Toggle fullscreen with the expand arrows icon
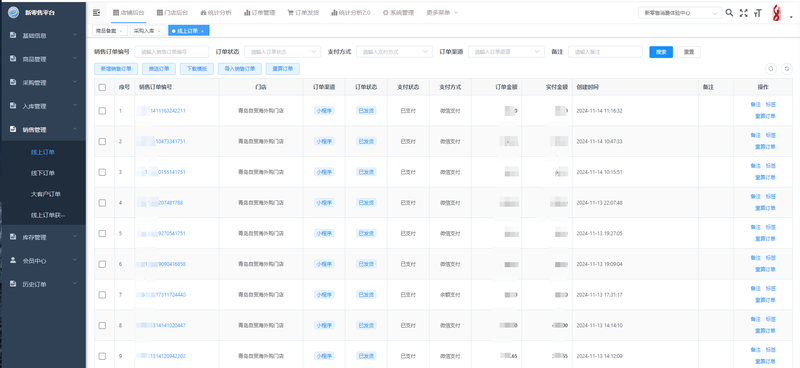The height and width of the screenshot is (368, 800). 743,13
